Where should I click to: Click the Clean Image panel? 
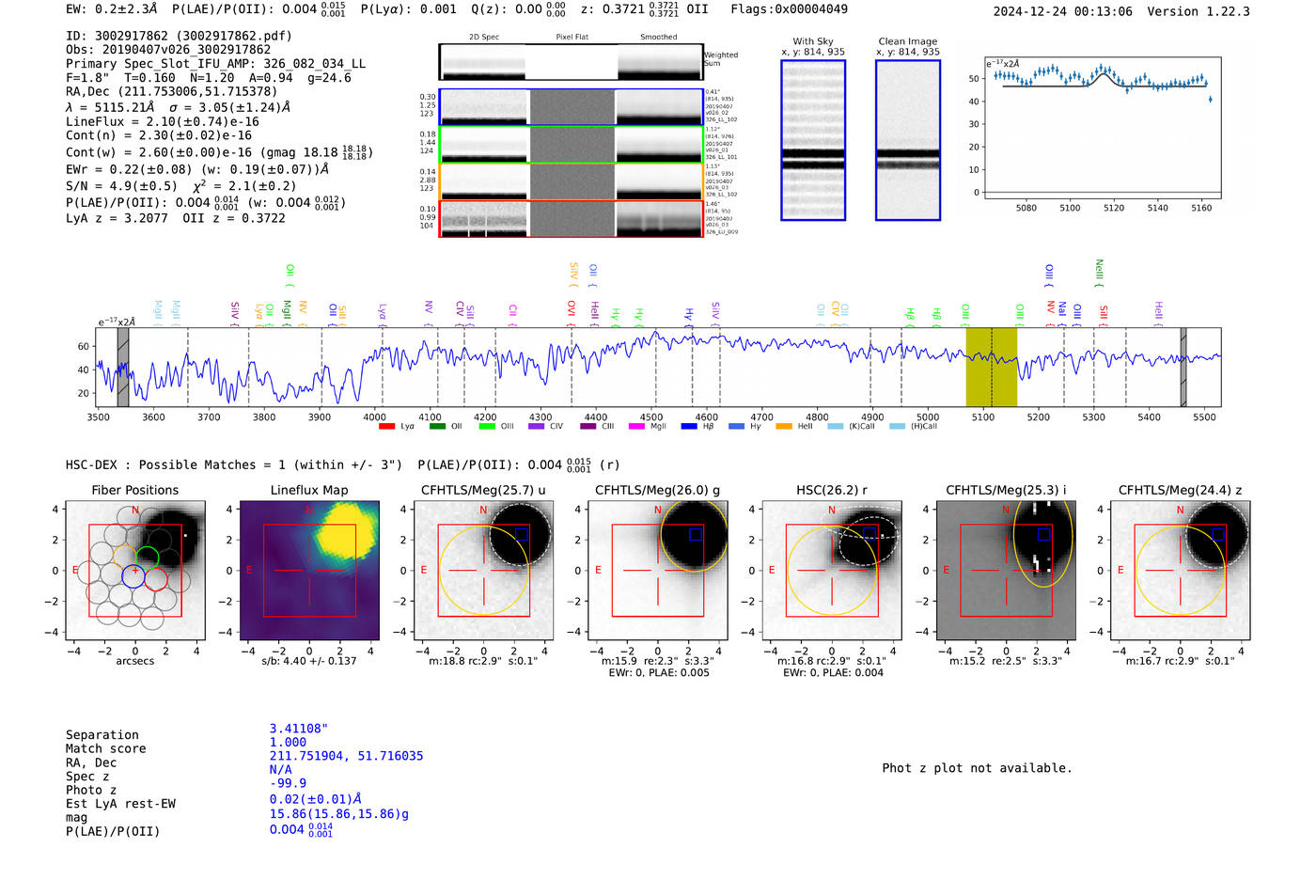pyautogui.click(x=908, y=140)
